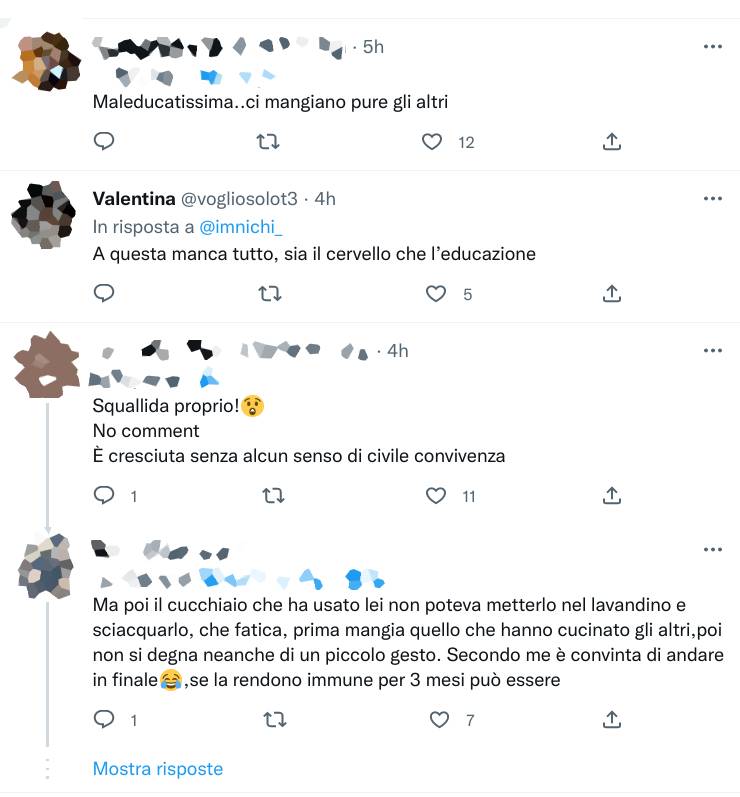Retweet Valentina's tweet about cervello
Viewport: 740px width, 797px height.
pos(269,293)
